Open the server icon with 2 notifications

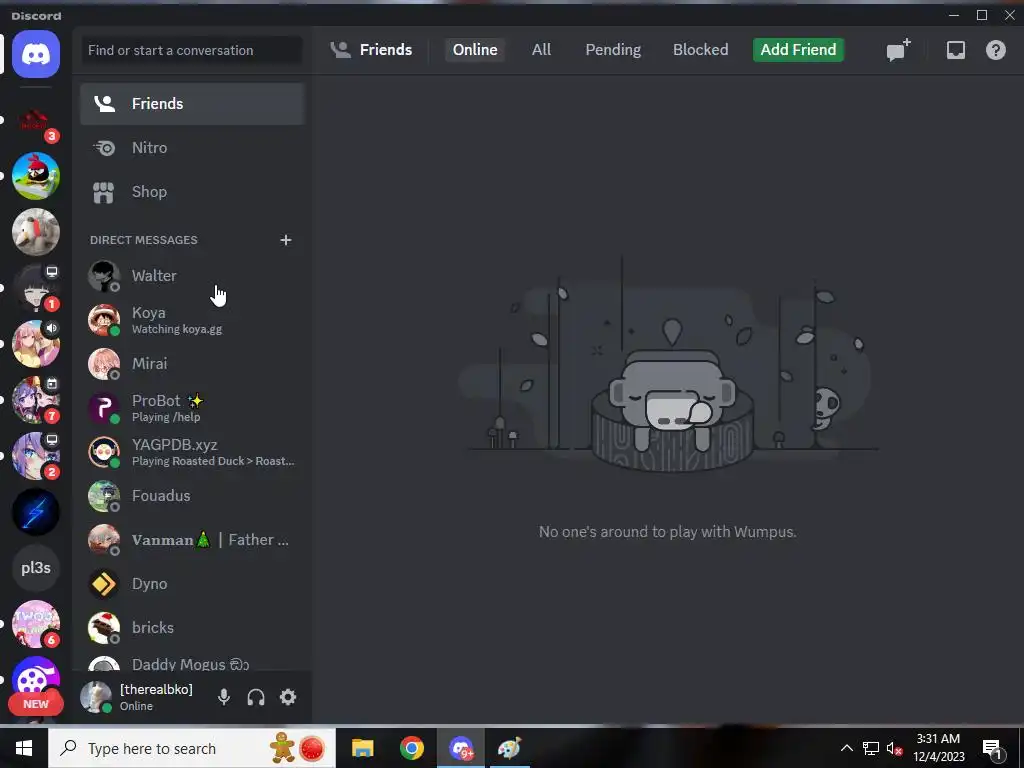(x=36, y=456)
